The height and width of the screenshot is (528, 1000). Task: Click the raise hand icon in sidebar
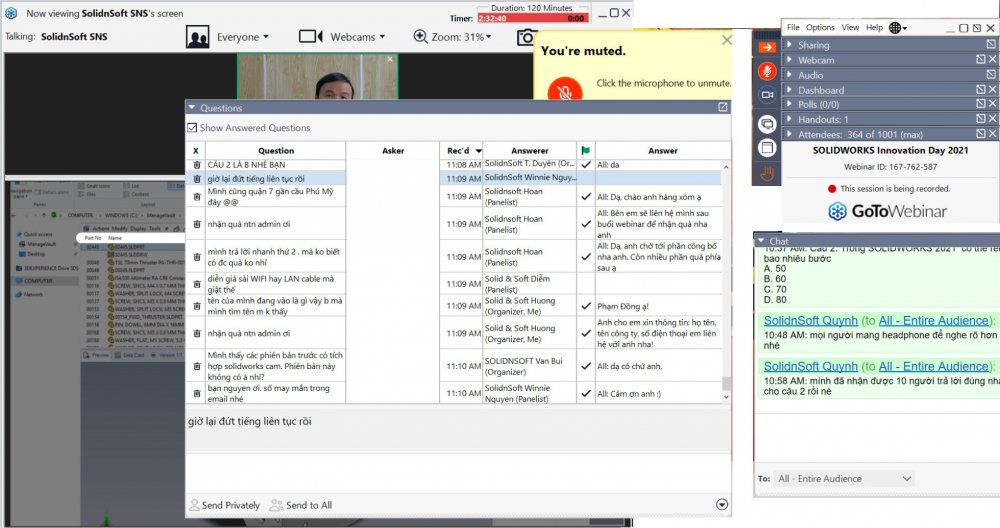pyautogui.click(x=767, y=173)
